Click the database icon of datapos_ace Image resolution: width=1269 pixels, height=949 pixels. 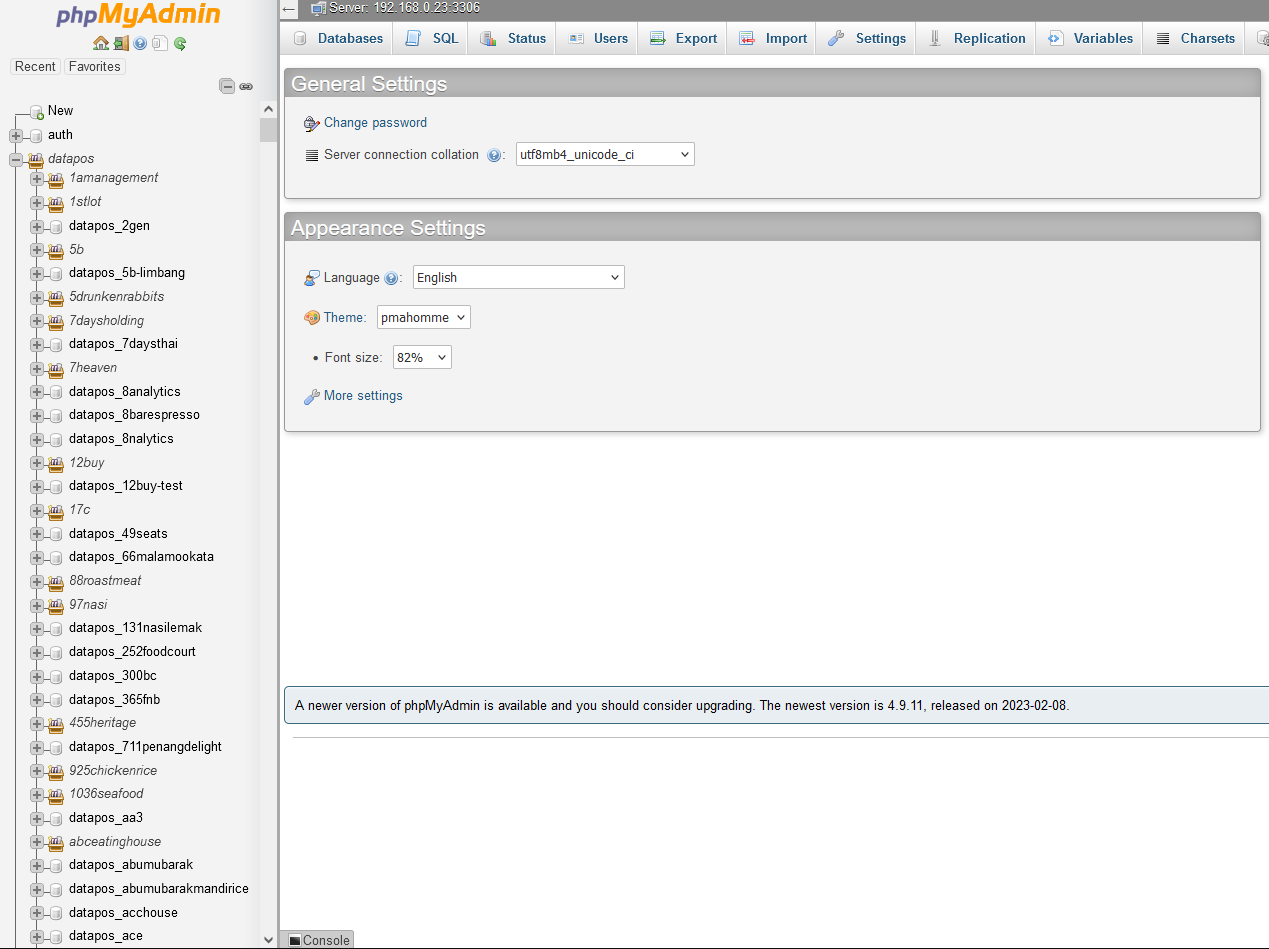57,936
